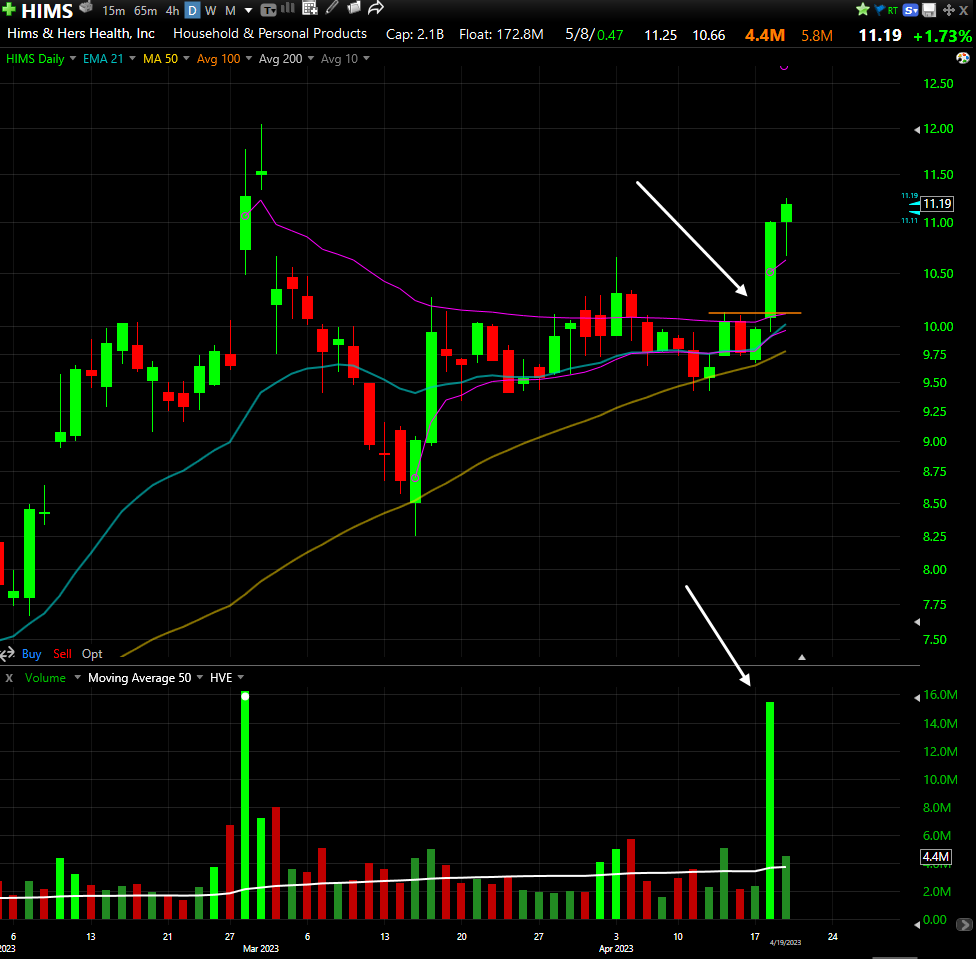This screenshot has height=959, width=976.
Task: Select the D daily timeframe
Action: 192,11
